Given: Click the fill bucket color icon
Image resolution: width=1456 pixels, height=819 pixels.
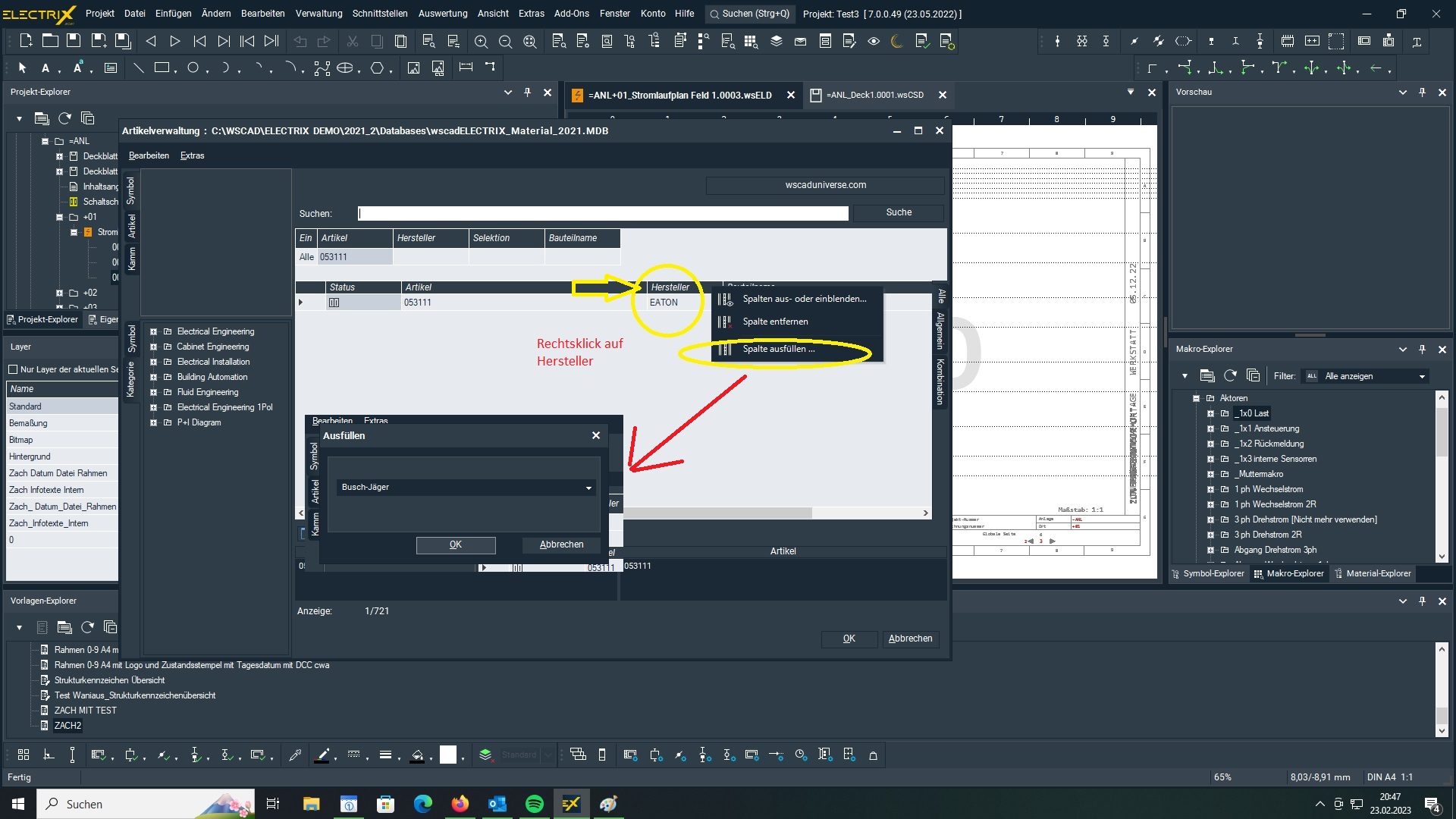Looking at the screenshot, I should [x=417, y=755].
